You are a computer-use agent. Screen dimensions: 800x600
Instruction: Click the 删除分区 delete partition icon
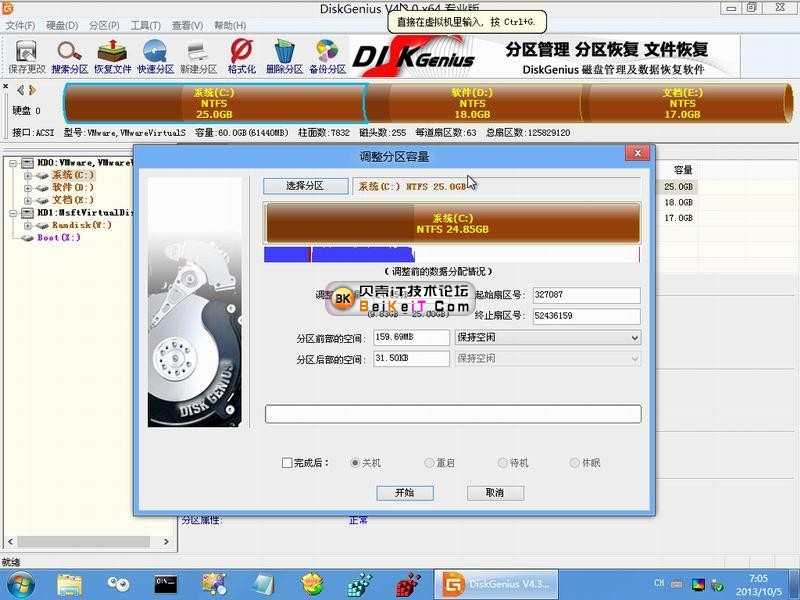click(284, 57)
